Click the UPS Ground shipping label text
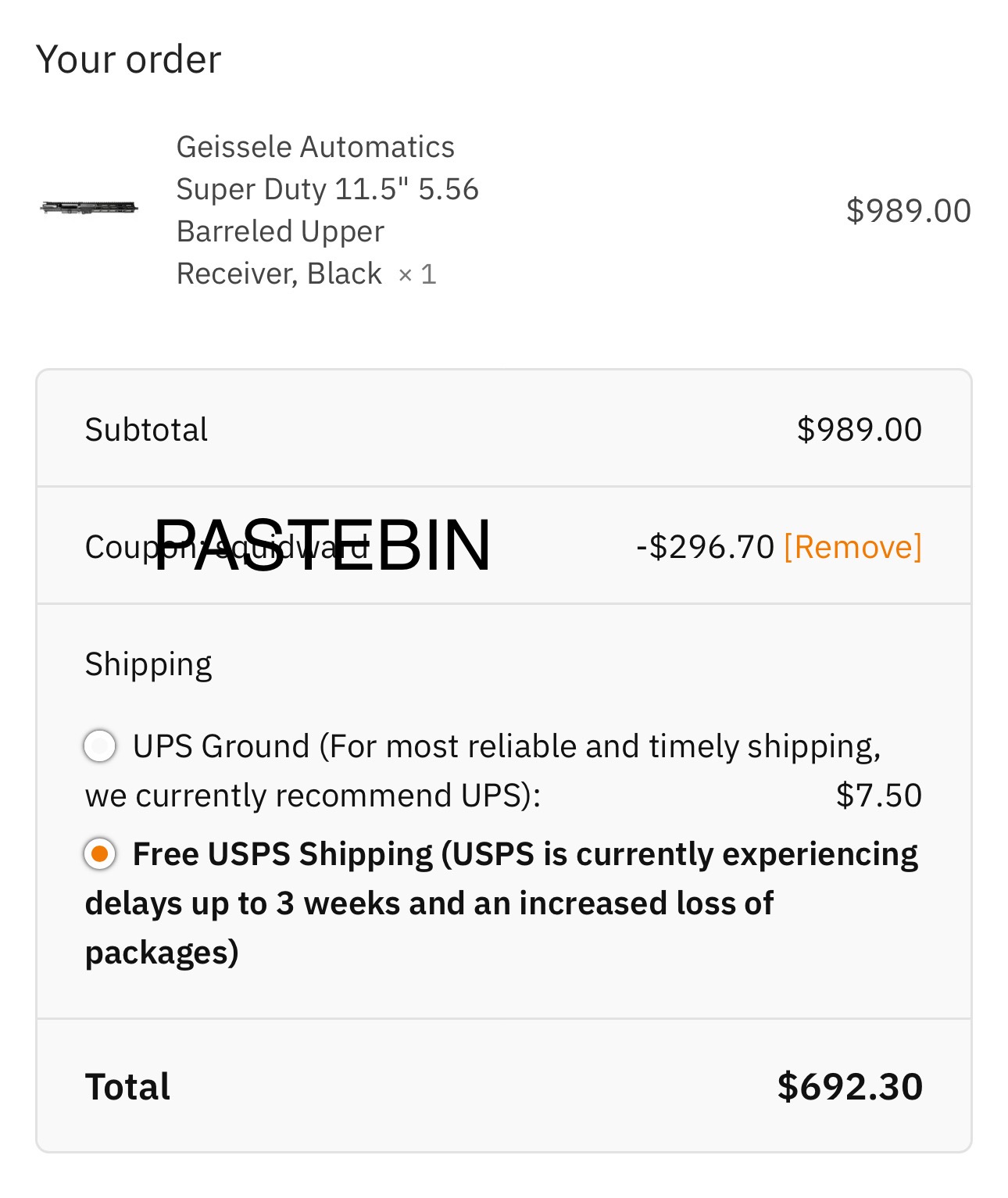1008x1198 pixels. 483,771
